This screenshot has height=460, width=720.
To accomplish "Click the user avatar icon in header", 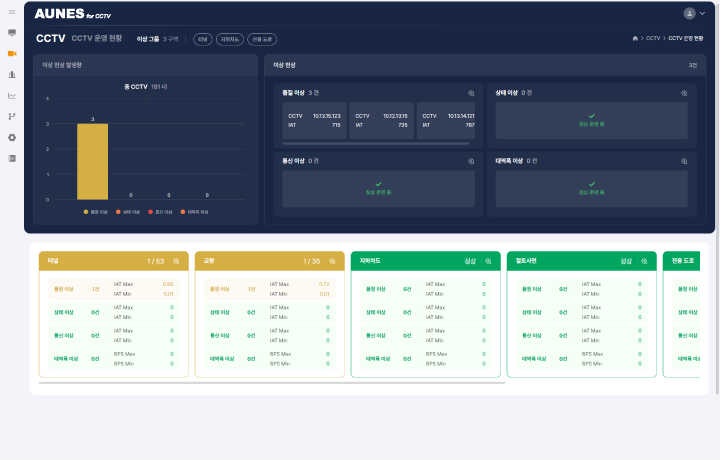I will [689, 13].
